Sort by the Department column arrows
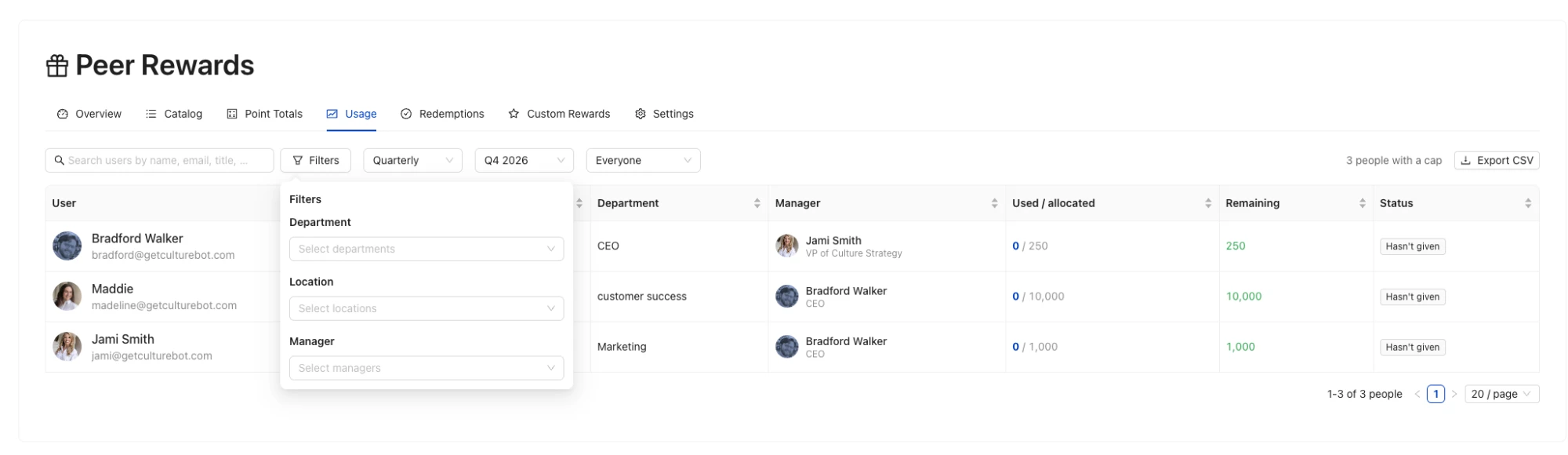Viewport: 1568px width, 455px height. (x=757, y=203)
